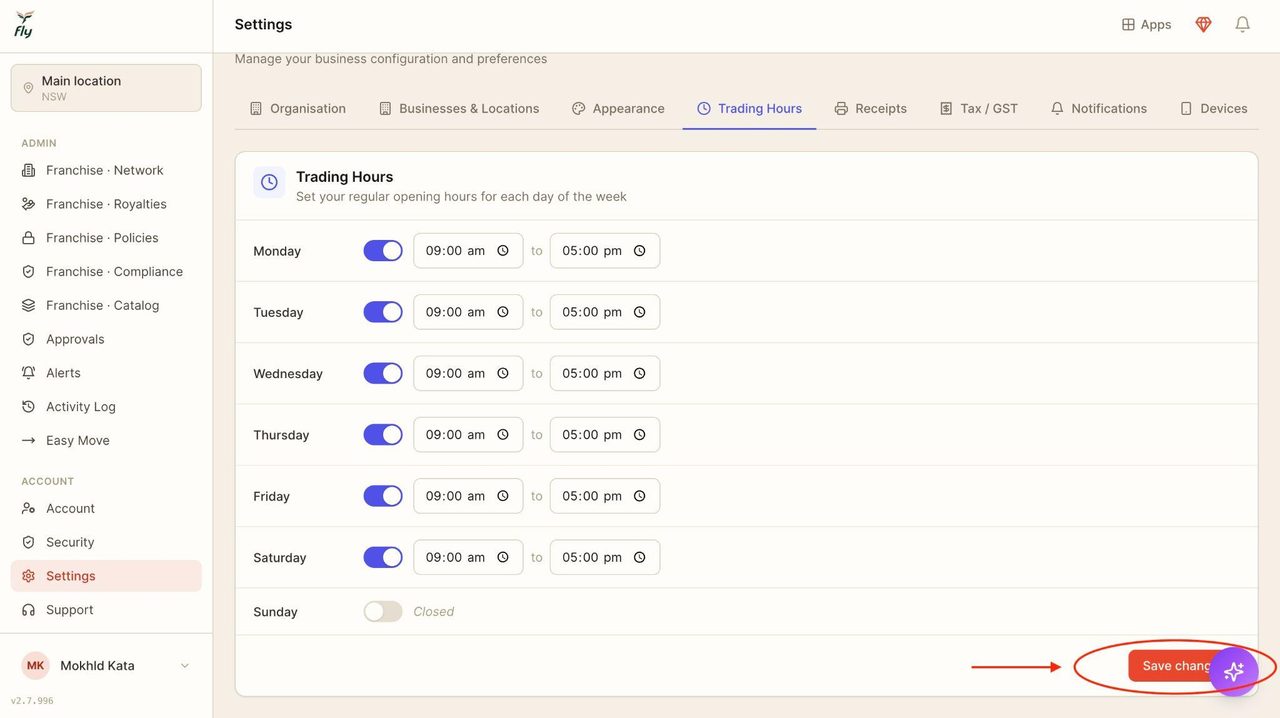Open Franchise · Catalog page
This screenshot has height=718, width=1280.
[106, 305]
